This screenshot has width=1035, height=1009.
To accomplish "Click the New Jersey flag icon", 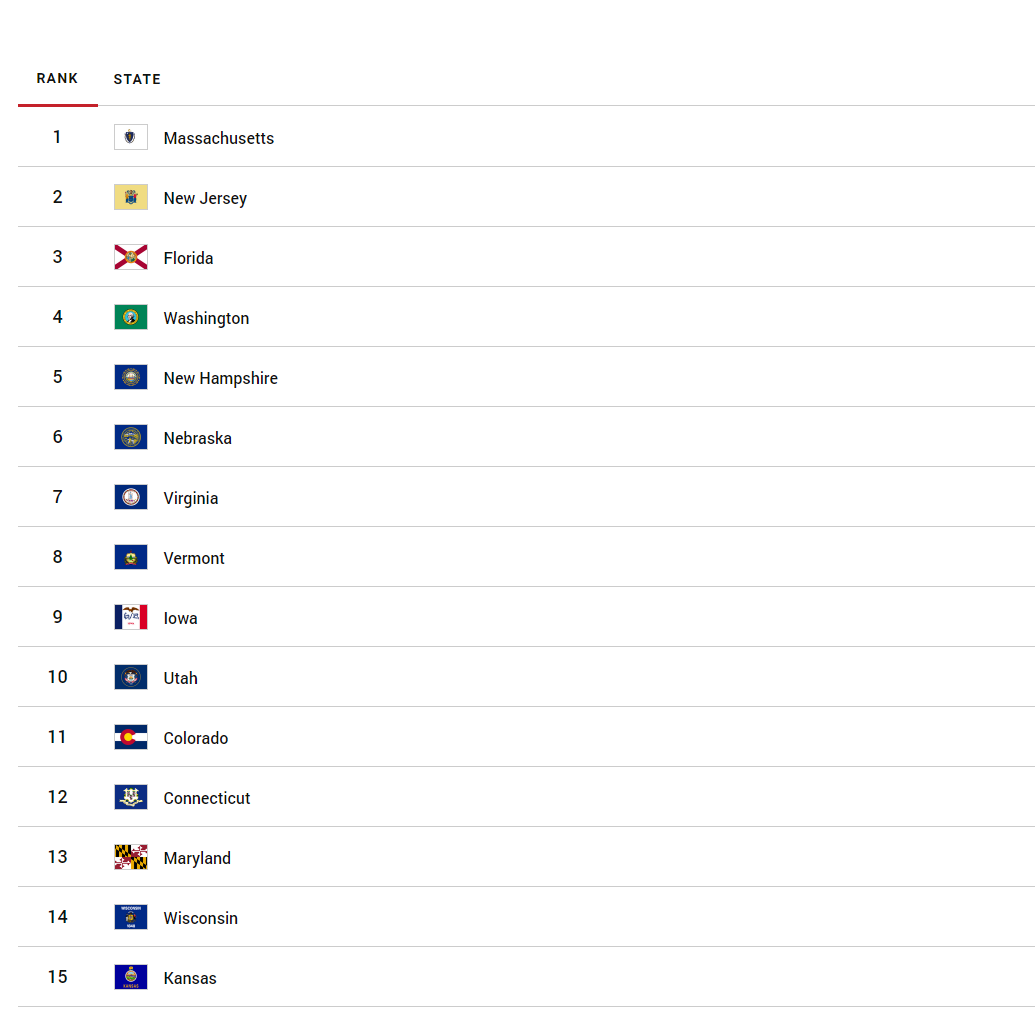I will tap(131, 197).
